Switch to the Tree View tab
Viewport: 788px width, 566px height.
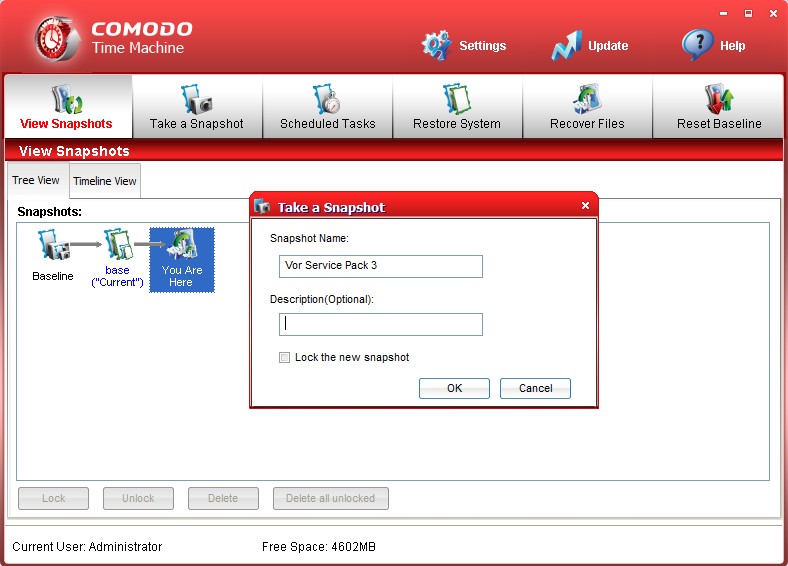pos(36,181)
